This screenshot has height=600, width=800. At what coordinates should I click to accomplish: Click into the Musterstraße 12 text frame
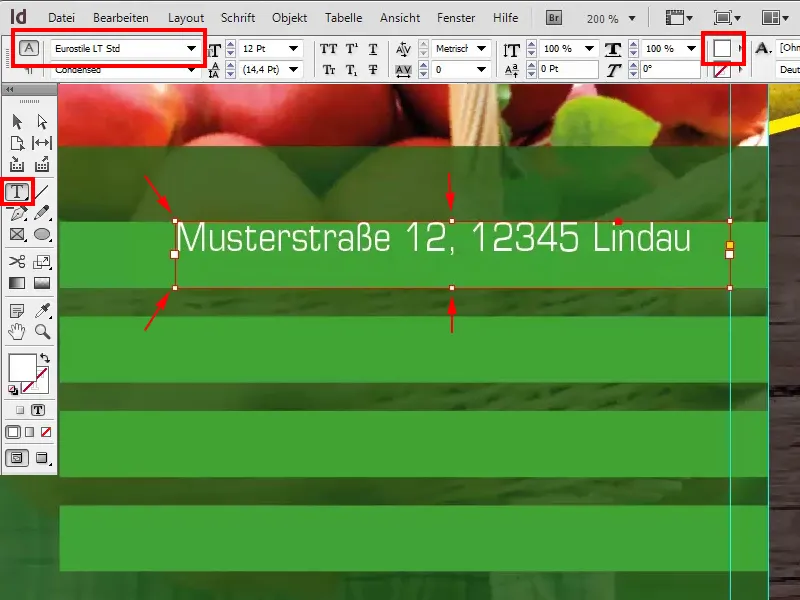453,255
